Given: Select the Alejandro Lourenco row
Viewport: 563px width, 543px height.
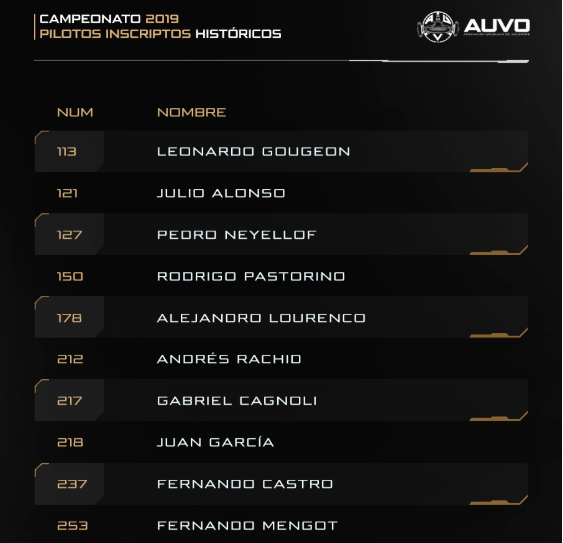Looking at the screenshot, I should coord(281,317).
